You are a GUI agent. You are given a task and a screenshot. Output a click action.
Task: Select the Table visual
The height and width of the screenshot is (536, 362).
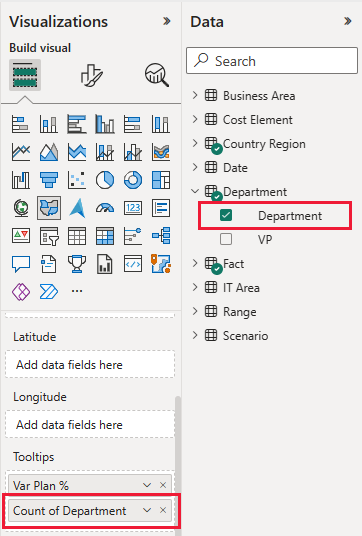[77, 236]
